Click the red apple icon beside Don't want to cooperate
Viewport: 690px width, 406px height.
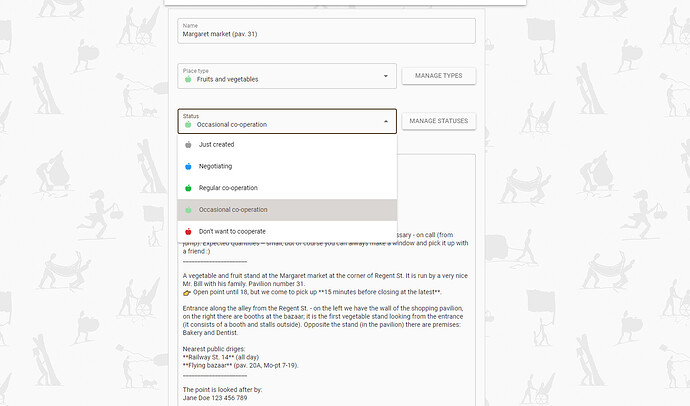188,231
